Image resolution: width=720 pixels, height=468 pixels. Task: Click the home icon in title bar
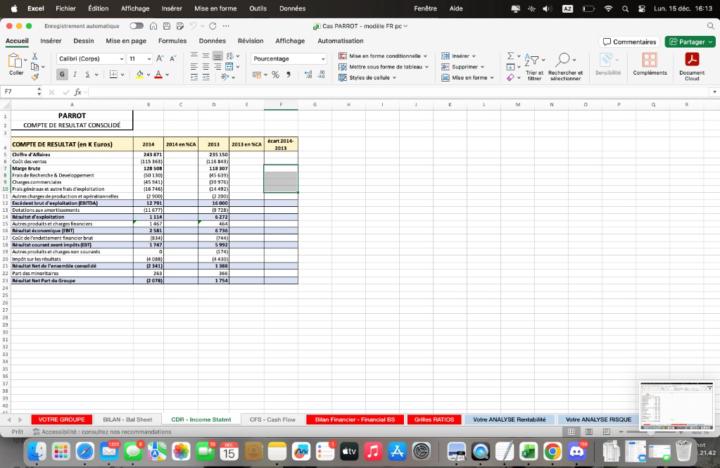[153, 26]
